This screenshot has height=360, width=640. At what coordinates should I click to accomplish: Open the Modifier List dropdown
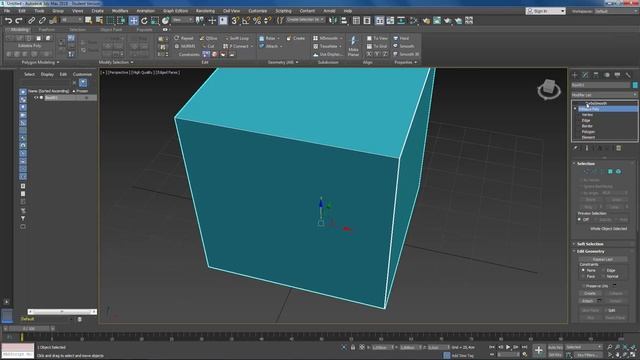(x=604, y=95)
